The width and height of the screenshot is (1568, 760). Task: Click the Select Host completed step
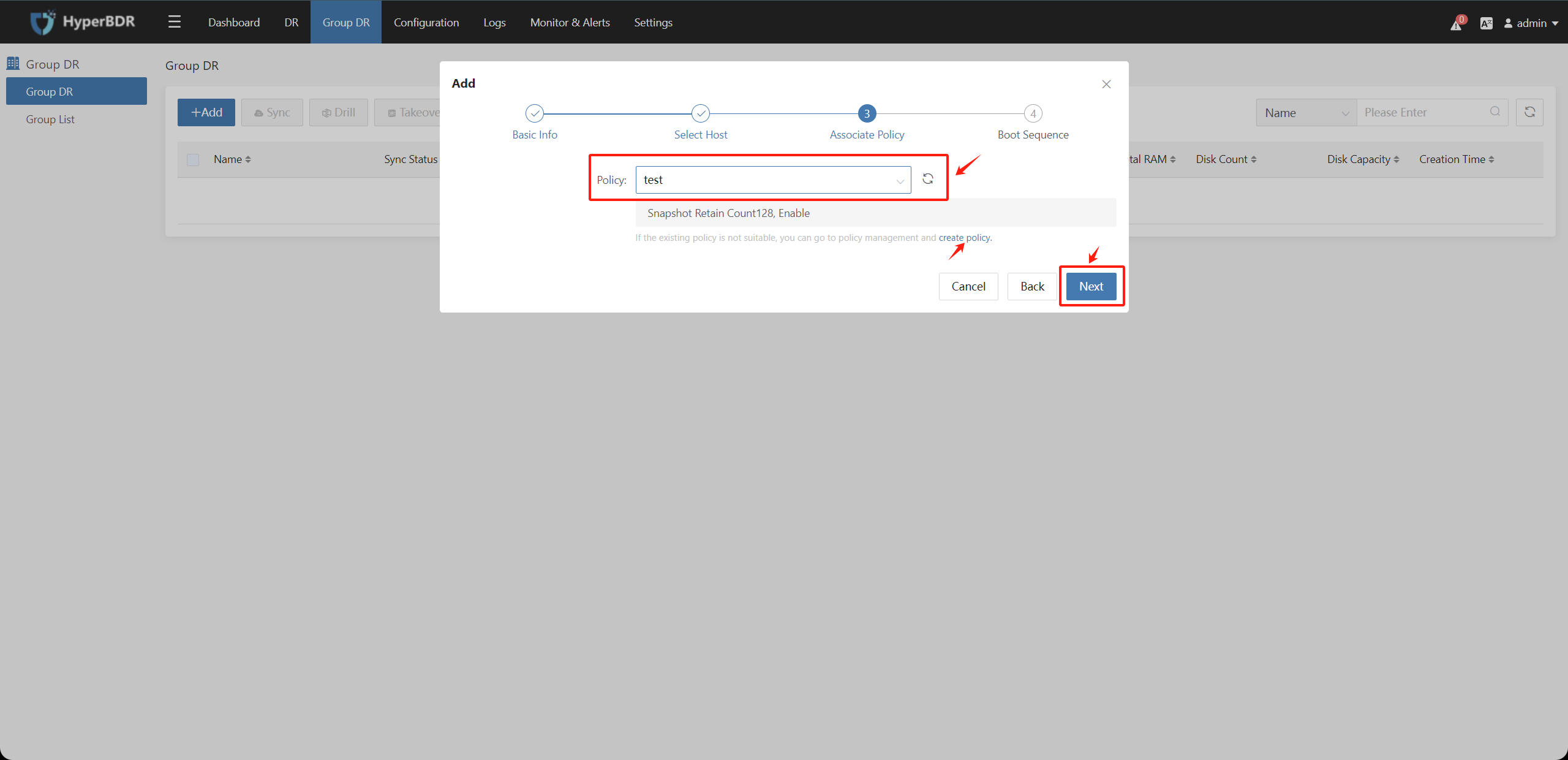tap(699, 113)
